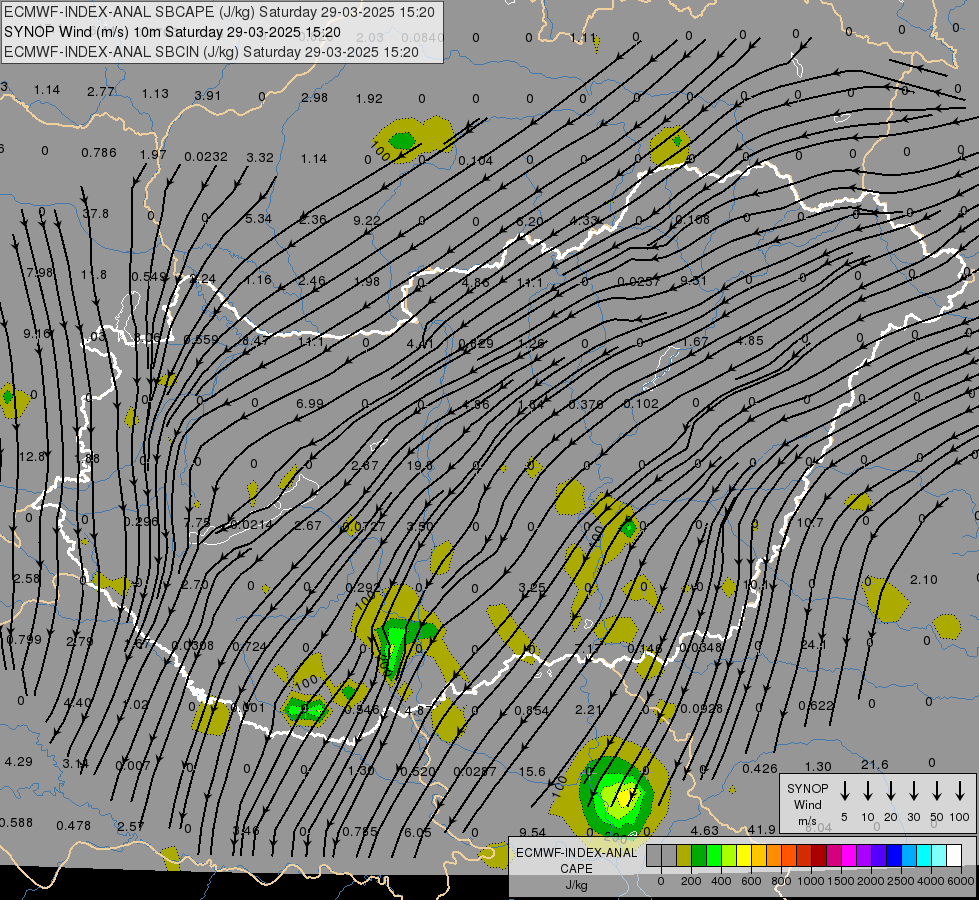The image size is (979, 900).
Task: Click the map value '41.9'
Action: (762, 829)
